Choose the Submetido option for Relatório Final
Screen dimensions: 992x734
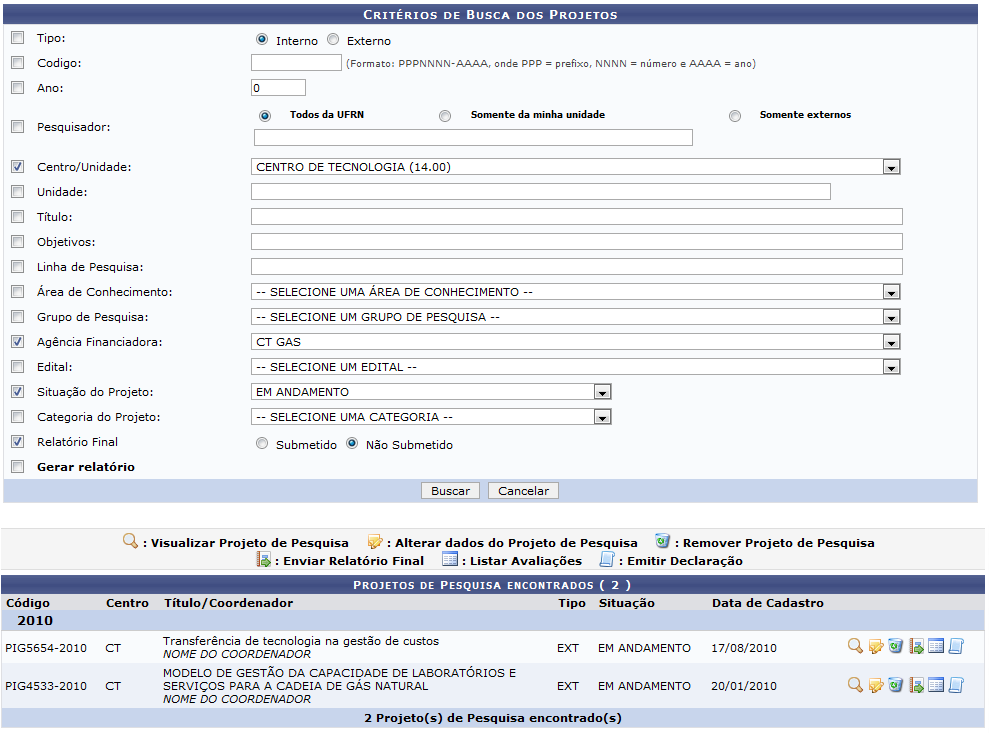point(262,443)
